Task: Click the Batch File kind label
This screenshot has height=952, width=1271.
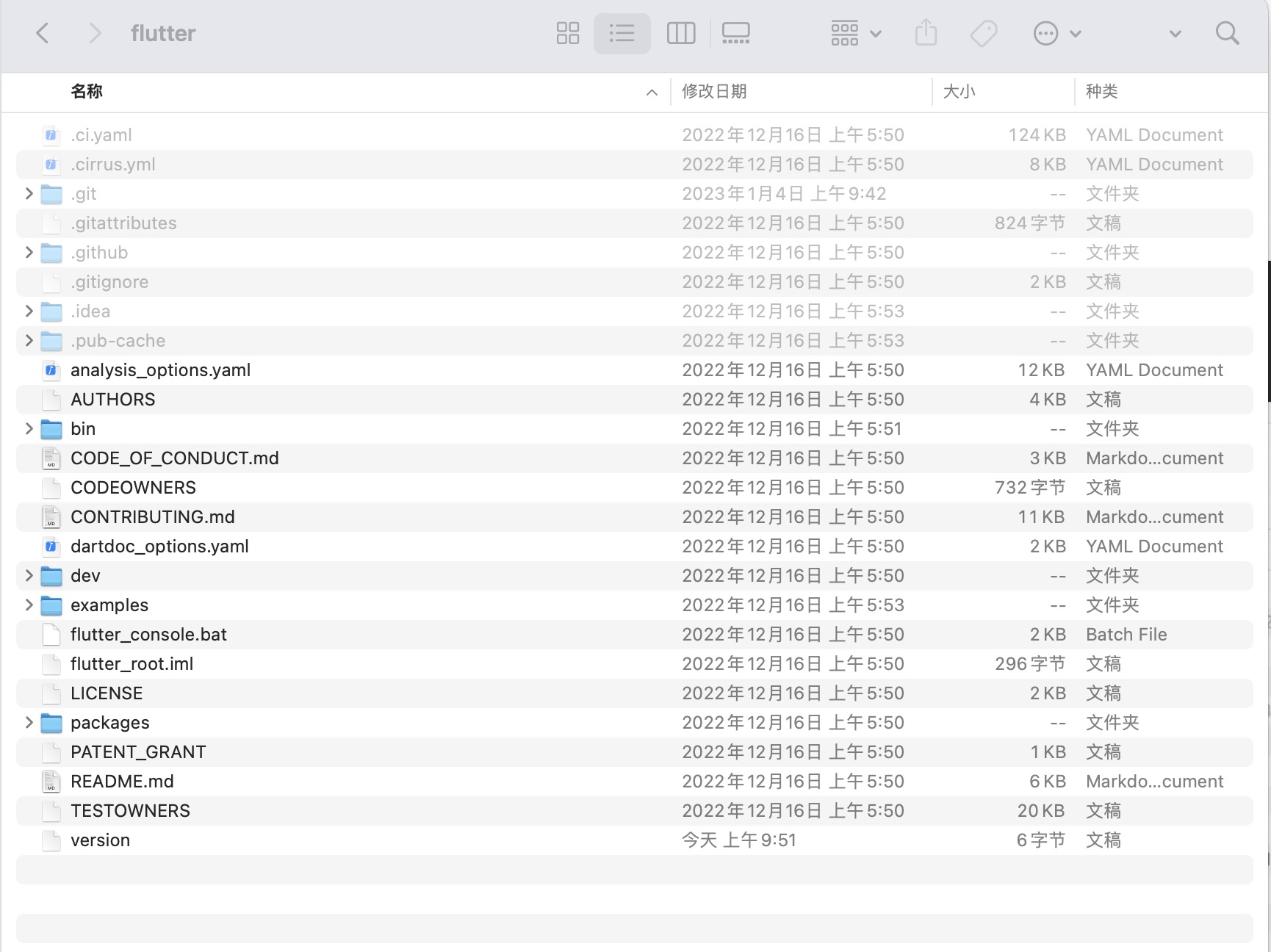Action: click(1126, 635)
